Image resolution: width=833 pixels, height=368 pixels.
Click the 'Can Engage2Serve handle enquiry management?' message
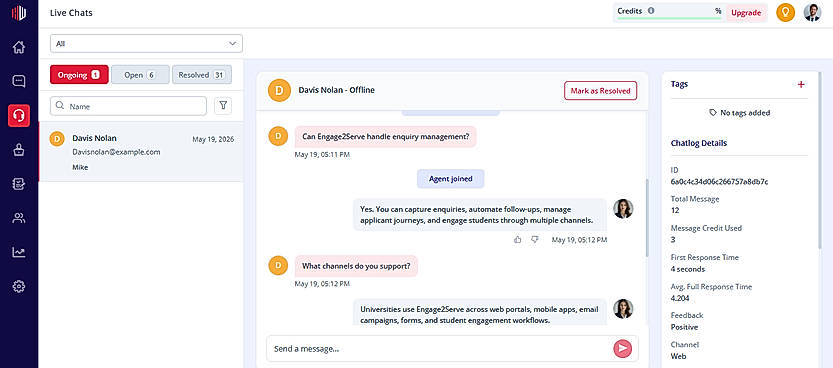tap(386, 136)
